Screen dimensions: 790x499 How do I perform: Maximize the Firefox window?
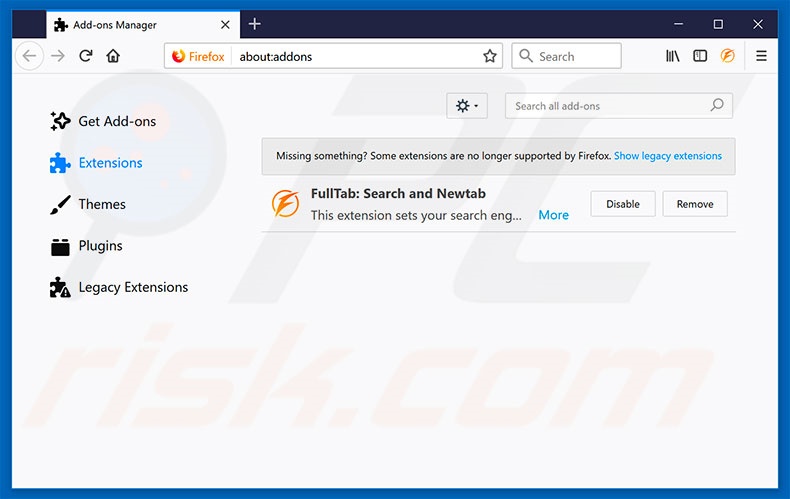tap(718, 24)
